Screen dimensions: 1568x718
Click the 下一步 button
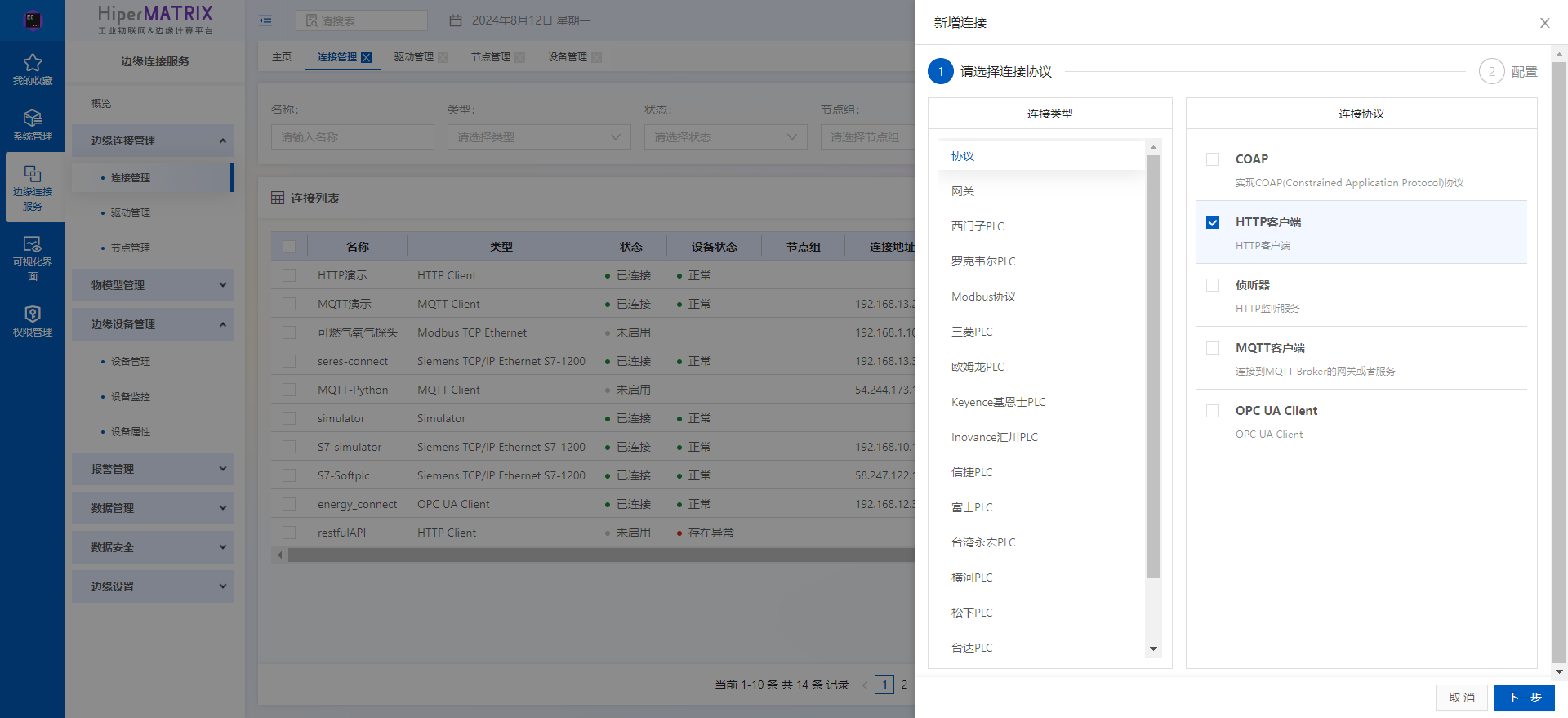click(x=1524, y=698)
